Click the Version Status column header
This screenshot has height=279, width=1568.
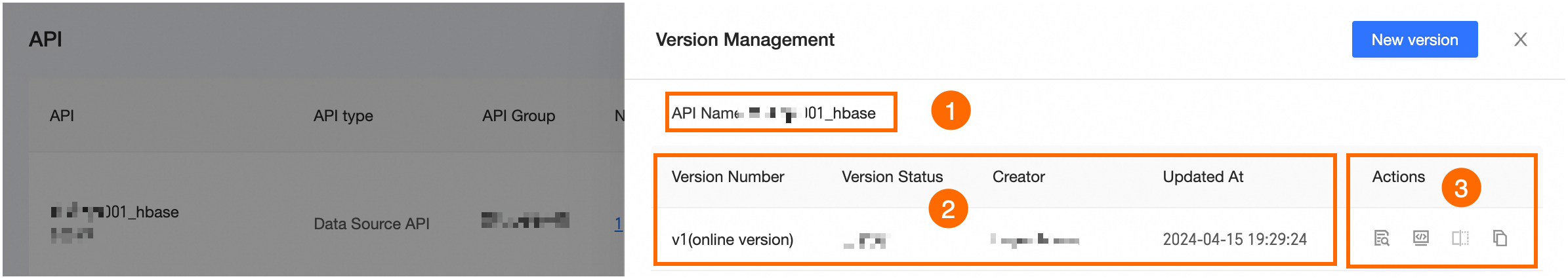pos(892,177)
